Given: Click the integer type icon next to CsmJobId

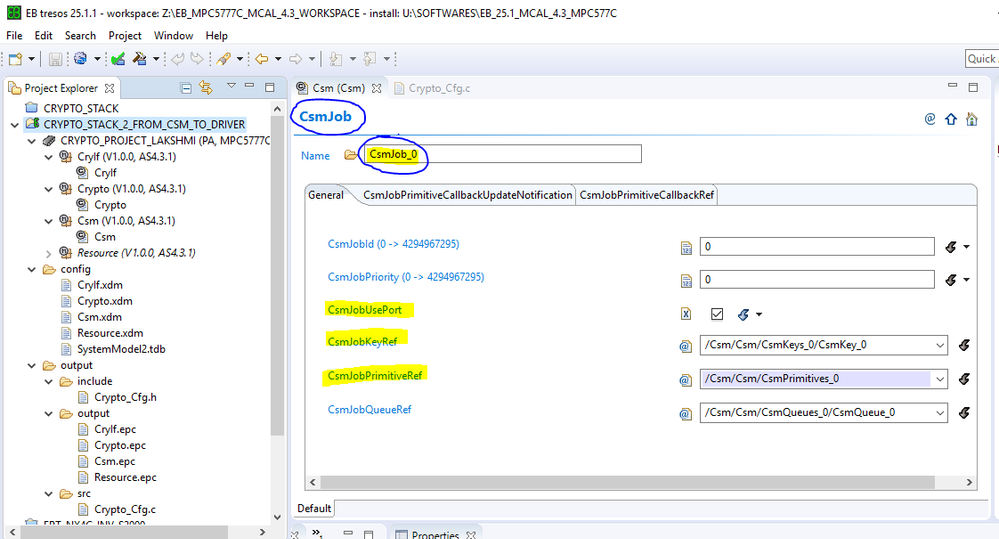Looking at the screenshot, I should click(x=686, y=248).
